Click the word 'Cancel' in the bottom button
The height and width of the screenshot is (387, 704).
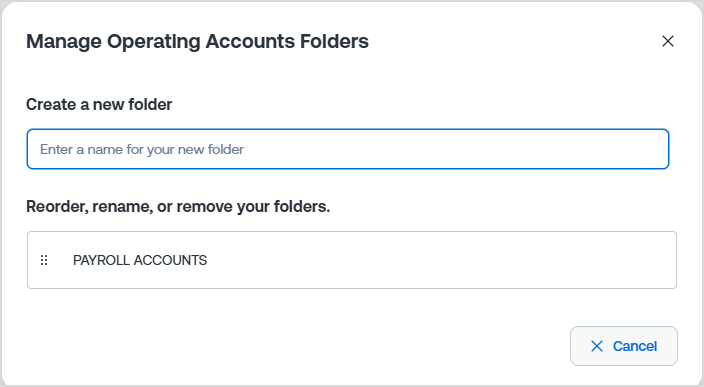635,346
